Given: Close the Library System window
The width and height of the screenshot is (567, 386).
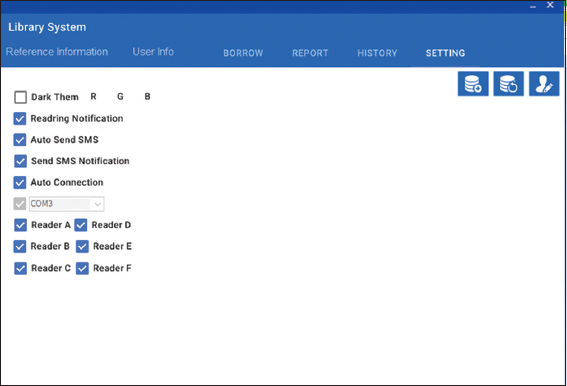Looking at the screenshot, I should (550, 5).
